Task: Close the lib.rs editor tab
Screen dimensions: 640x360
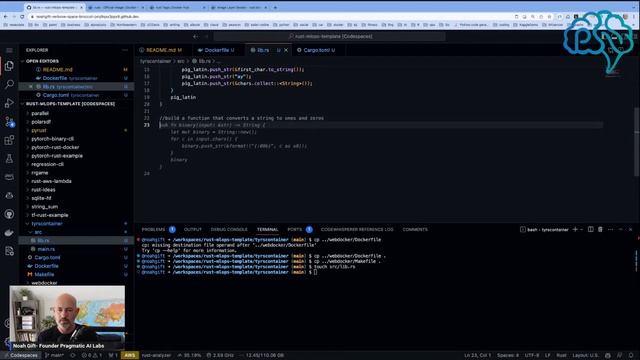Action: [x=286, y=50]
